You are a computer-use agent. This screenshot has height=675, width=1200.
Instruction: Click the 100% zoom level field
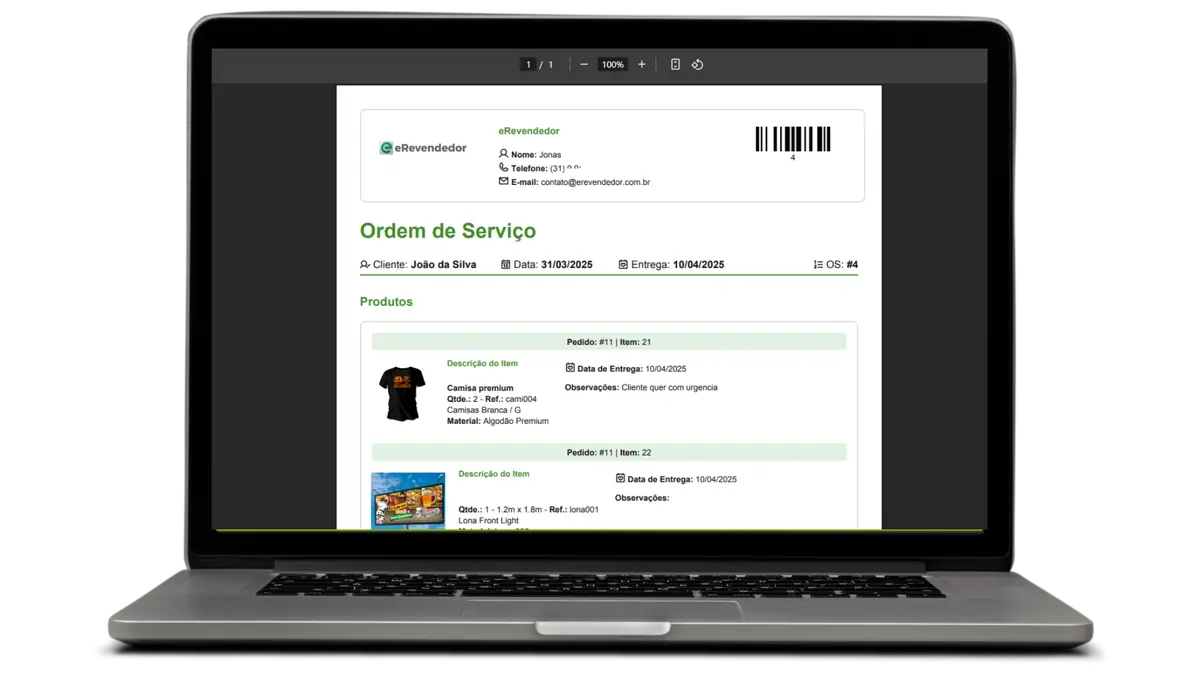point(613,65)
